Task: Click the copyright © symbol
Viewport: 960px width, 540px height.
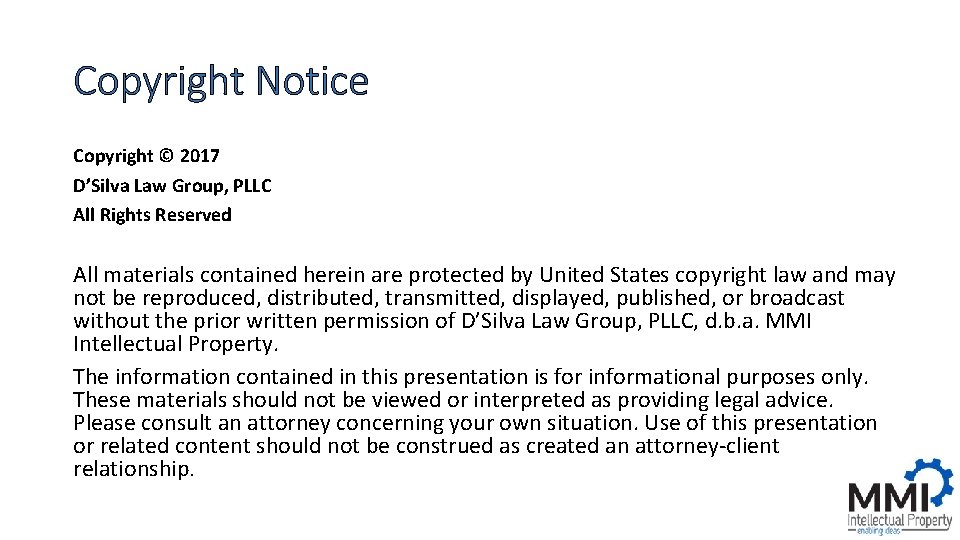Action: [x=167, y=156]
